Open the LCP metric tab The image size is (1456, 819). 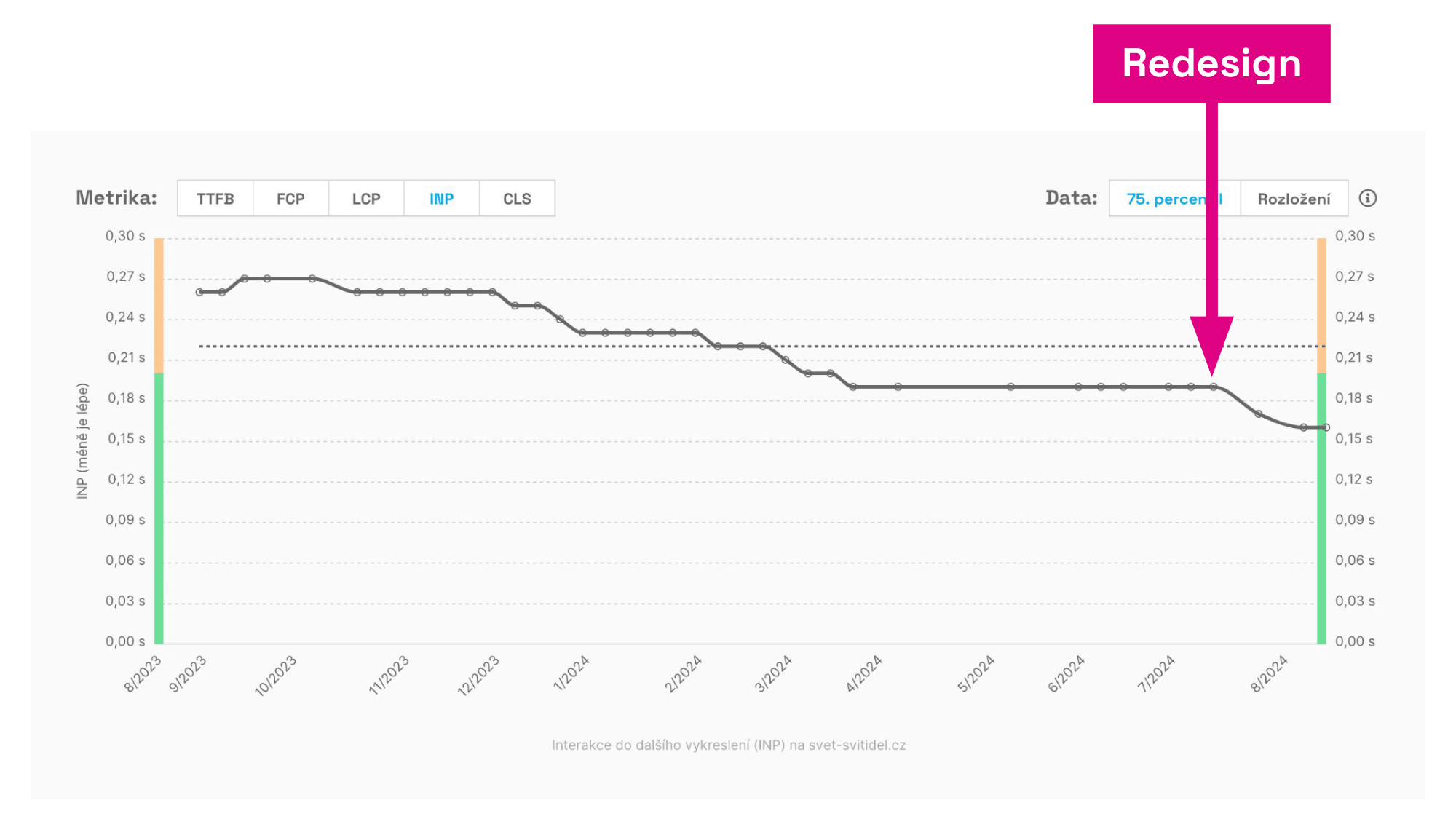[366, 199]
